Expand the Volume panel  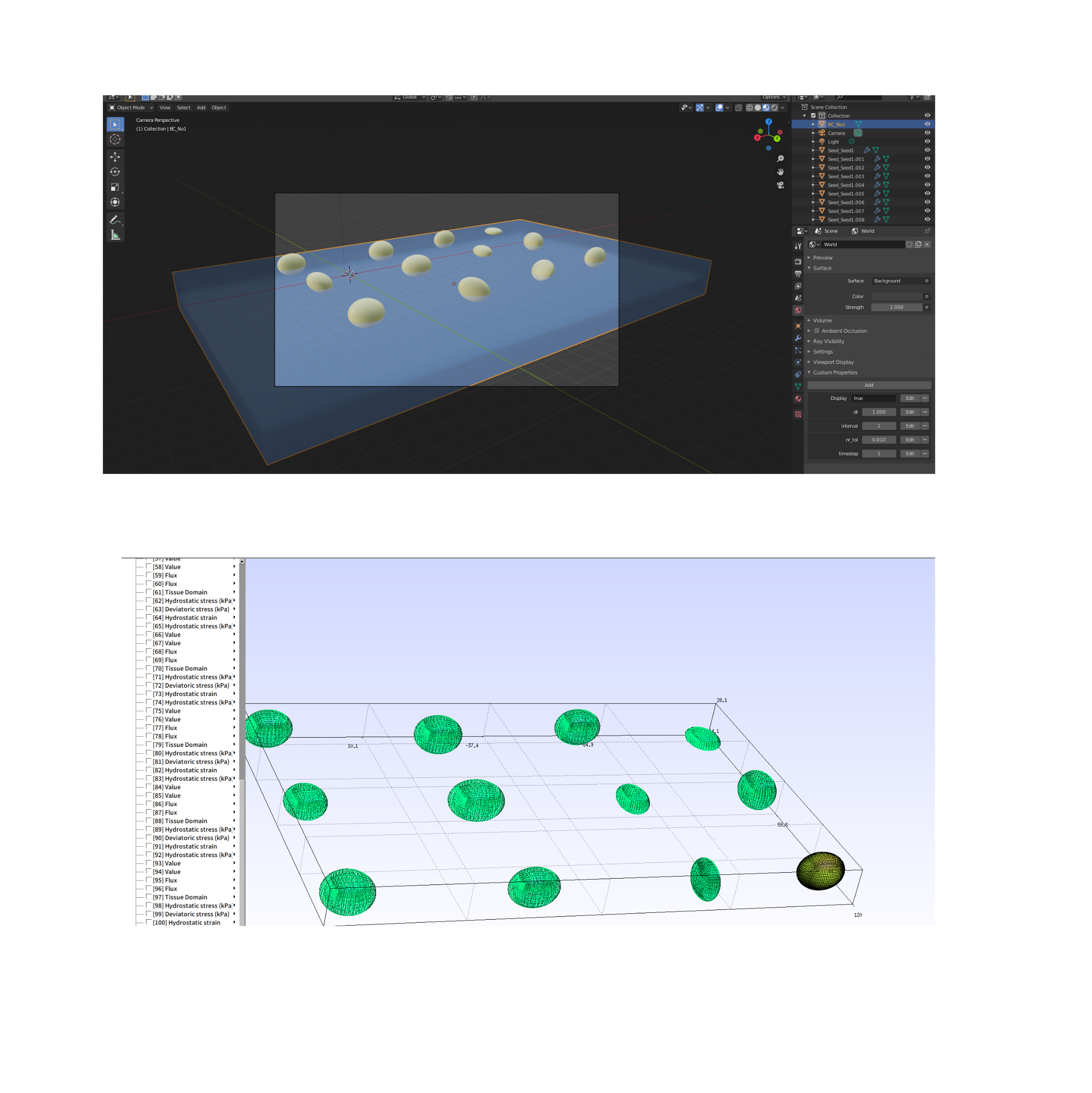pos(822,320)
